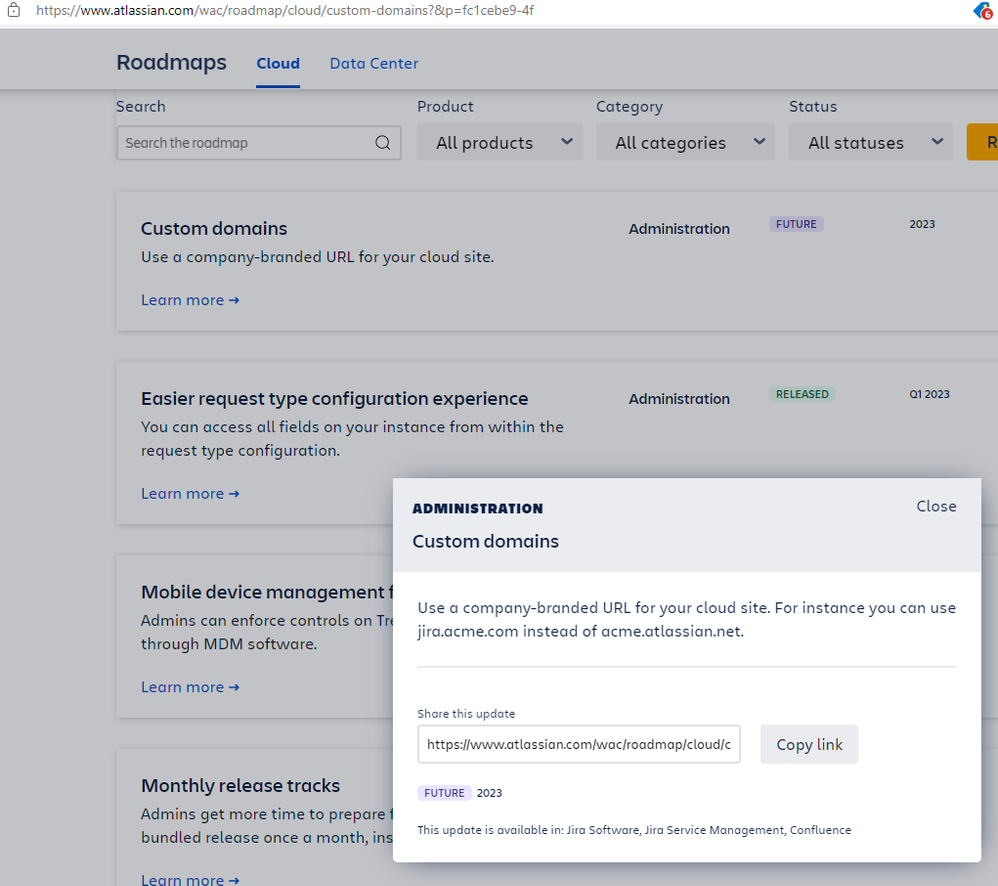998x886 pixels.
Task: Click the FUTURE badge on Custom domains card
Action: (x=796, y=224)
